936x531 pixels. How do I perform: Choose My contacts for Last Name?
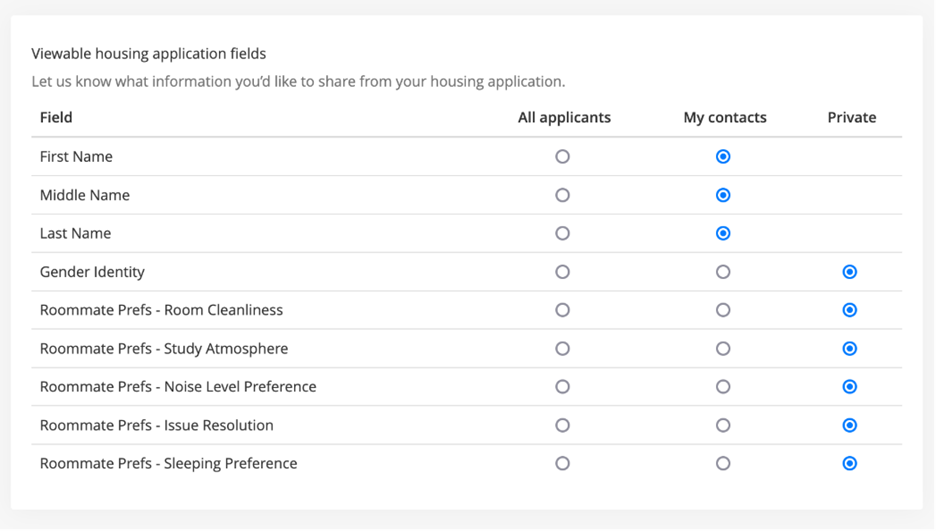pyautogui.click(x=723, y=233)
